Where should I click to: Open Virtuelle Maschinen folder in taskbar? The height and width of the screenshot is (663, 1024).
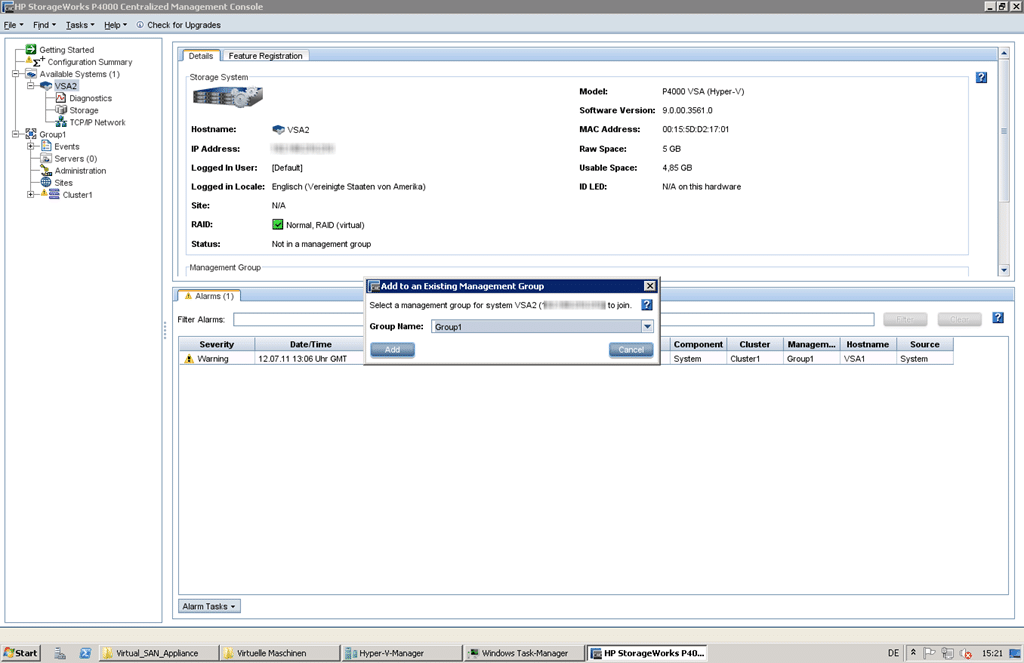point(279,653)
